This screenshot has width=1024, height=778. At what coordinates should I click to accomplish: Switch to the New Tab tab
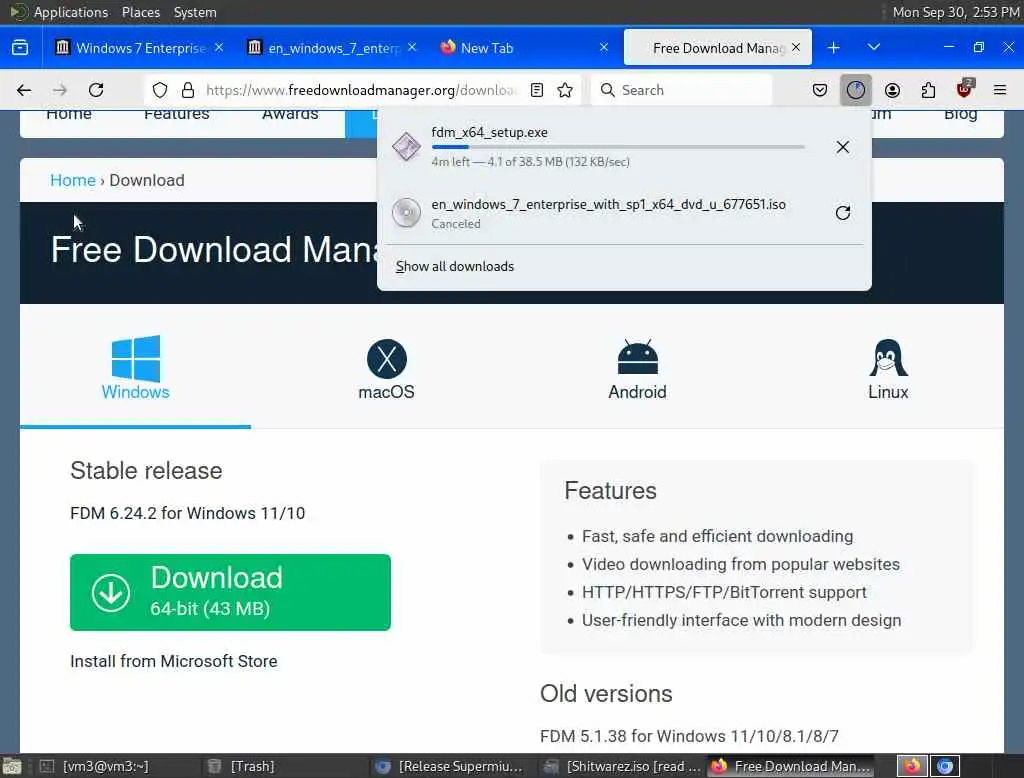point(524,48)
